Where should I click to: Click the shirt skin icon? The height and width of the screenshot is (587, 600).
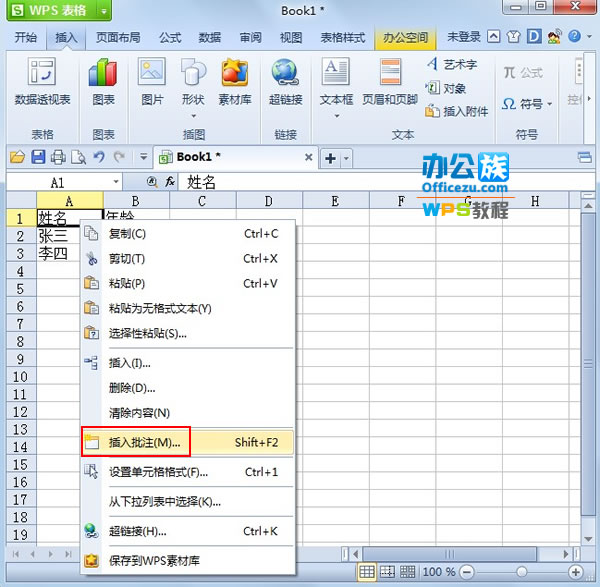[x=514, y=37]
